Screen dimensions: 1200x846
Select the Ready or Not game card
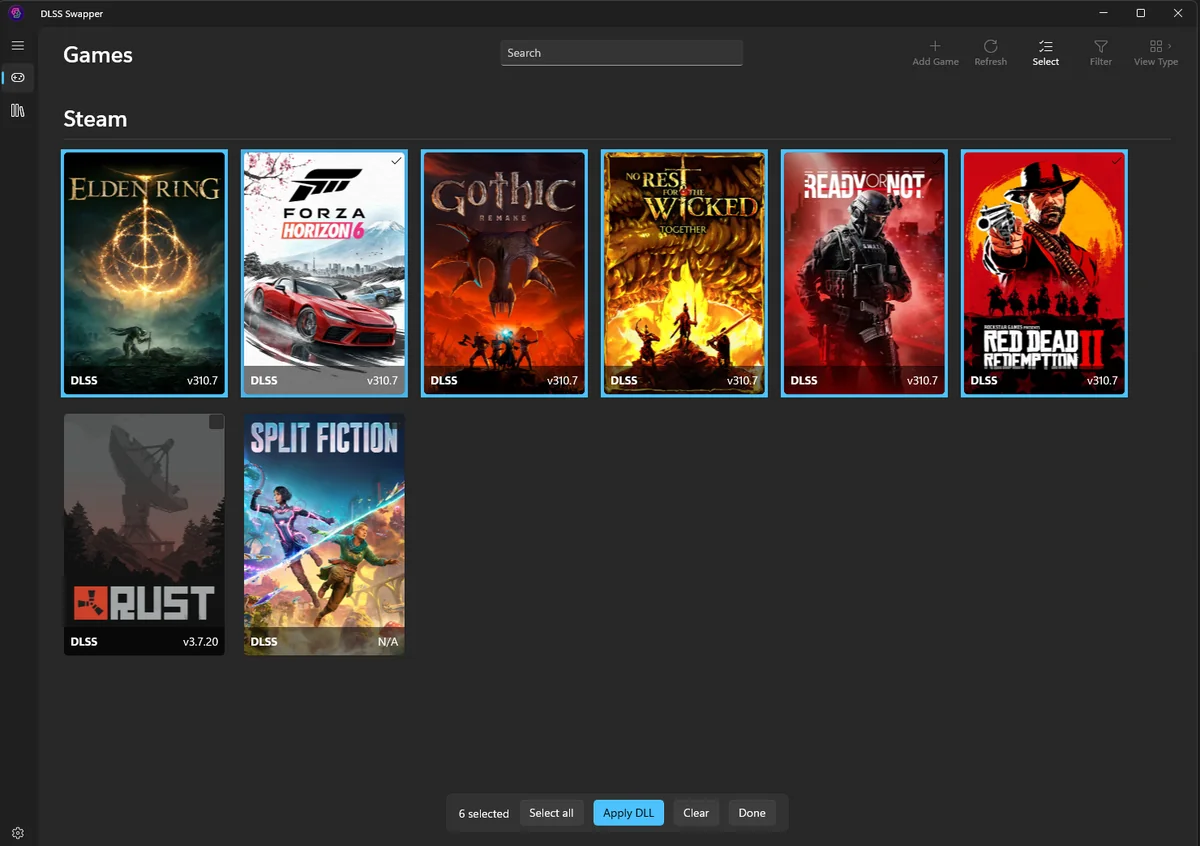(864, 273)
